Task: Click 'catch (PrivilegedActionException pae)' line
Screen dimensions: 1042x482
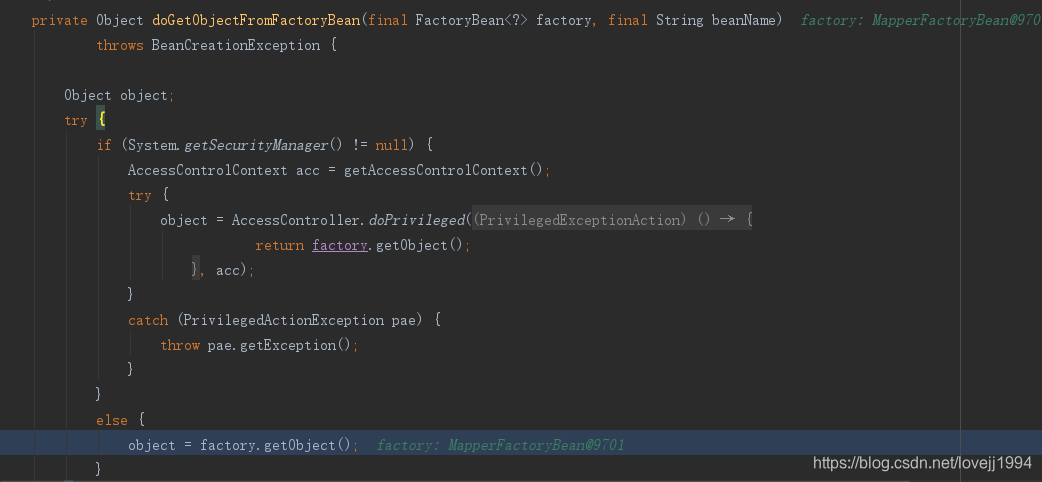Action: click(285, 320)
